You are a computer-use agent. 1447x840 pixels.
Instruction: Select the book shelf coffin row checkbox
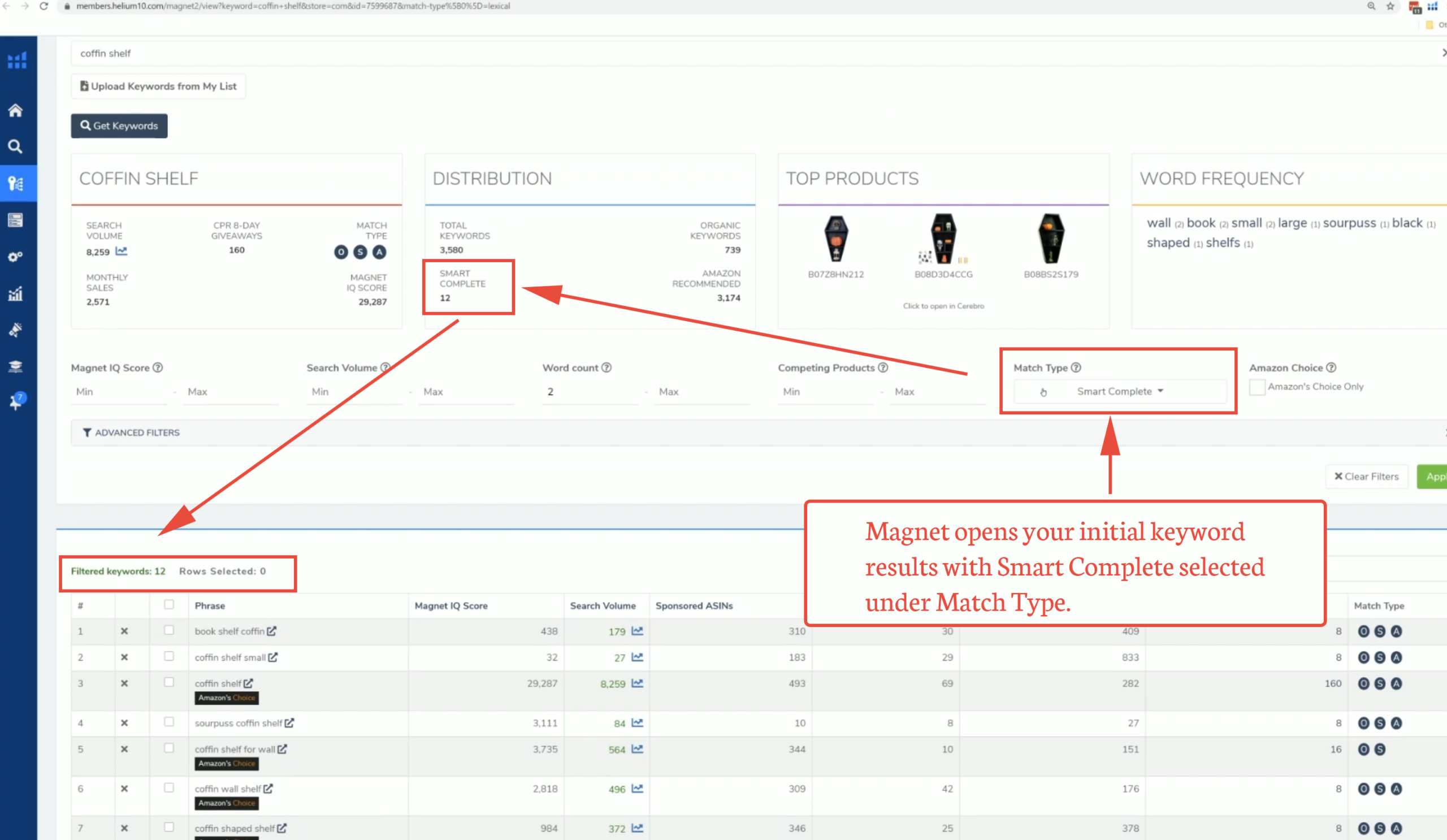click(x=169, y=630)
